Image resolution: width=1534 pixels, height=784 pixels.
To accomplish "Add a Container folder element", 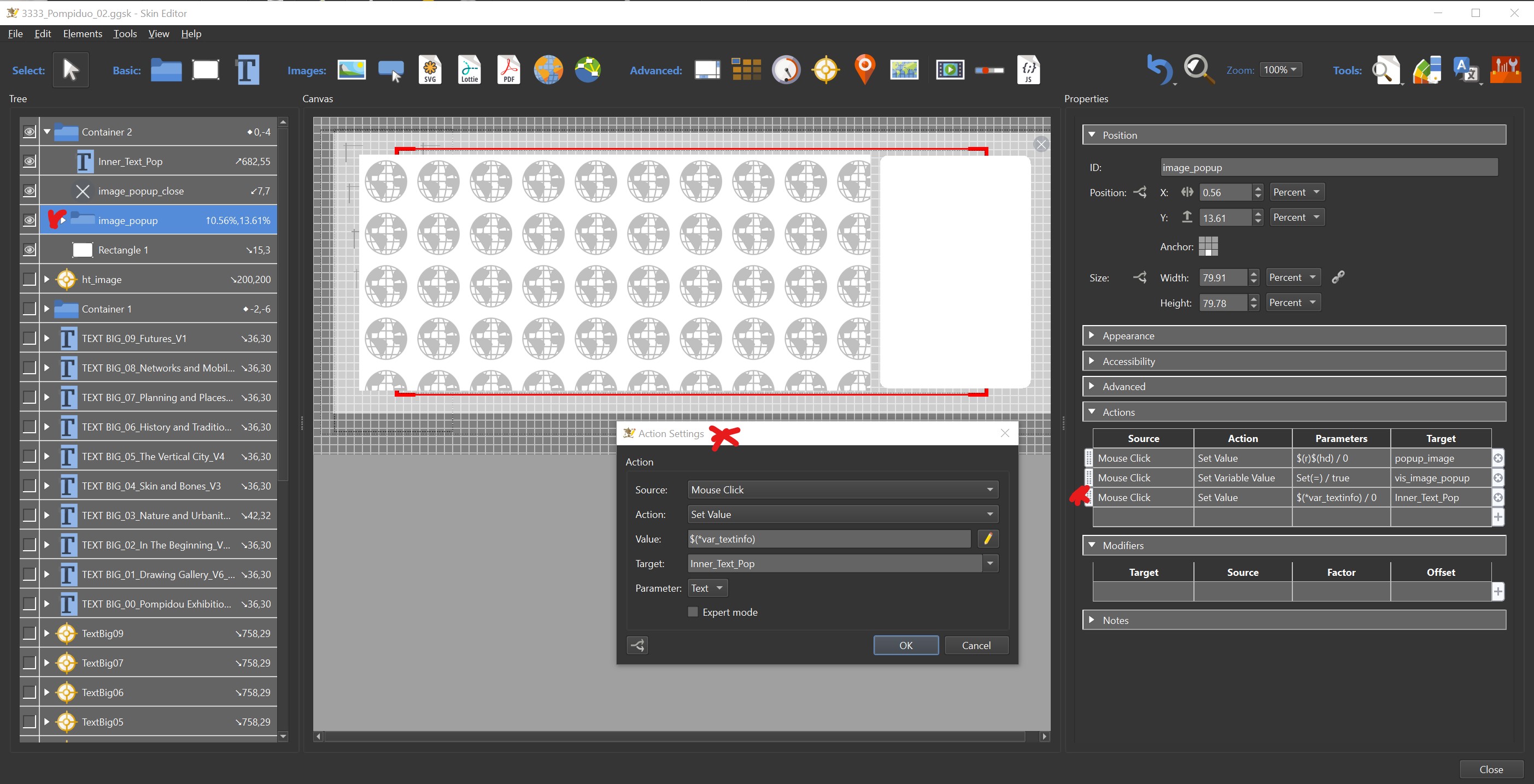I will point(166,69).
